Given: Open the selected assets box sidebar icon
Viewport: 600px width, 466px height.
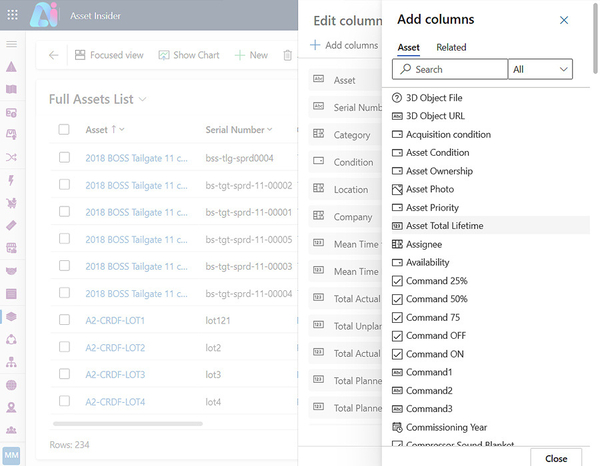Looking at the screenshot, I should (x=11, y=316).
